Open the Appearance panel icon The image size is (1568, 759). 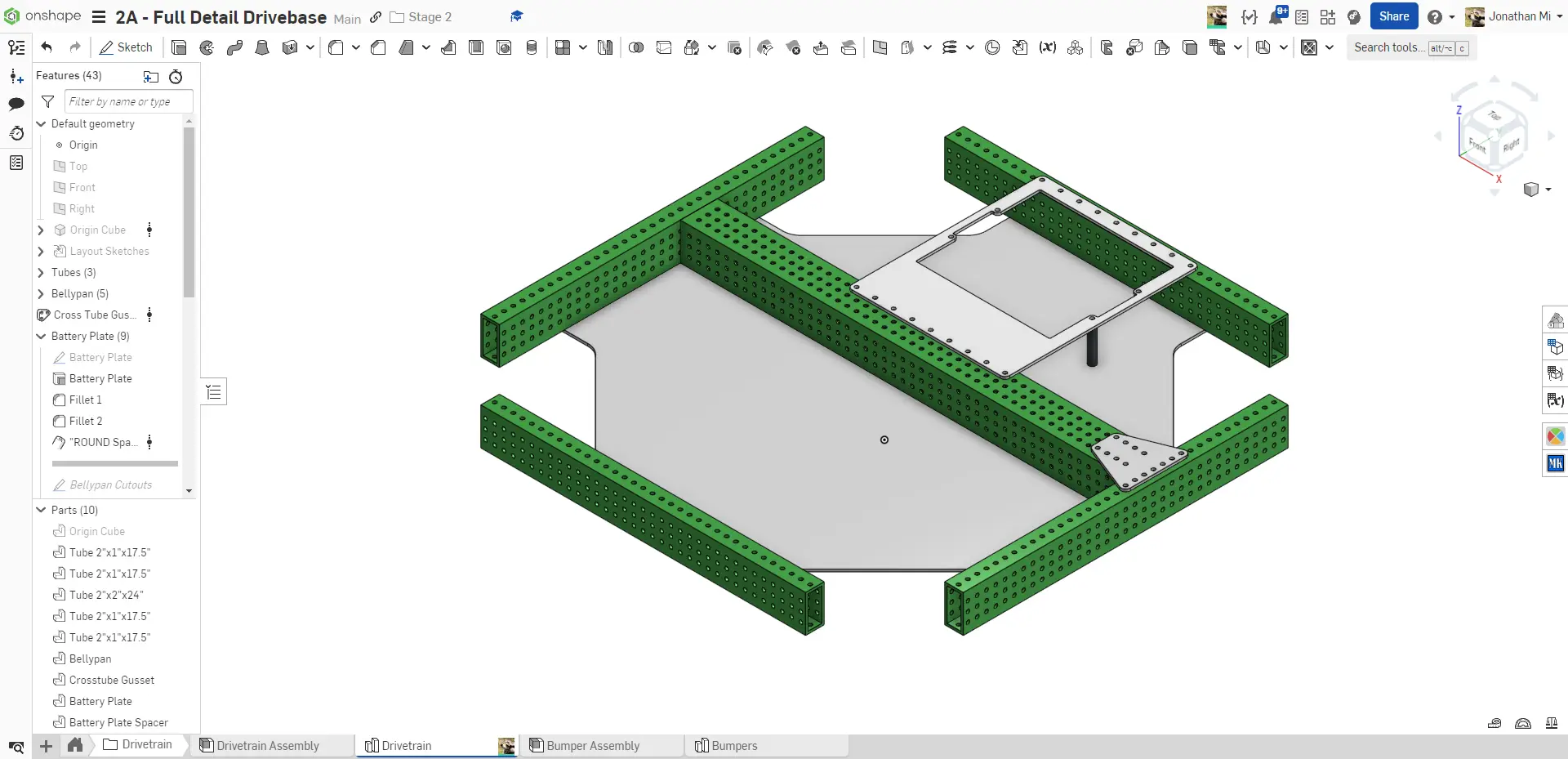[1555, 436]
